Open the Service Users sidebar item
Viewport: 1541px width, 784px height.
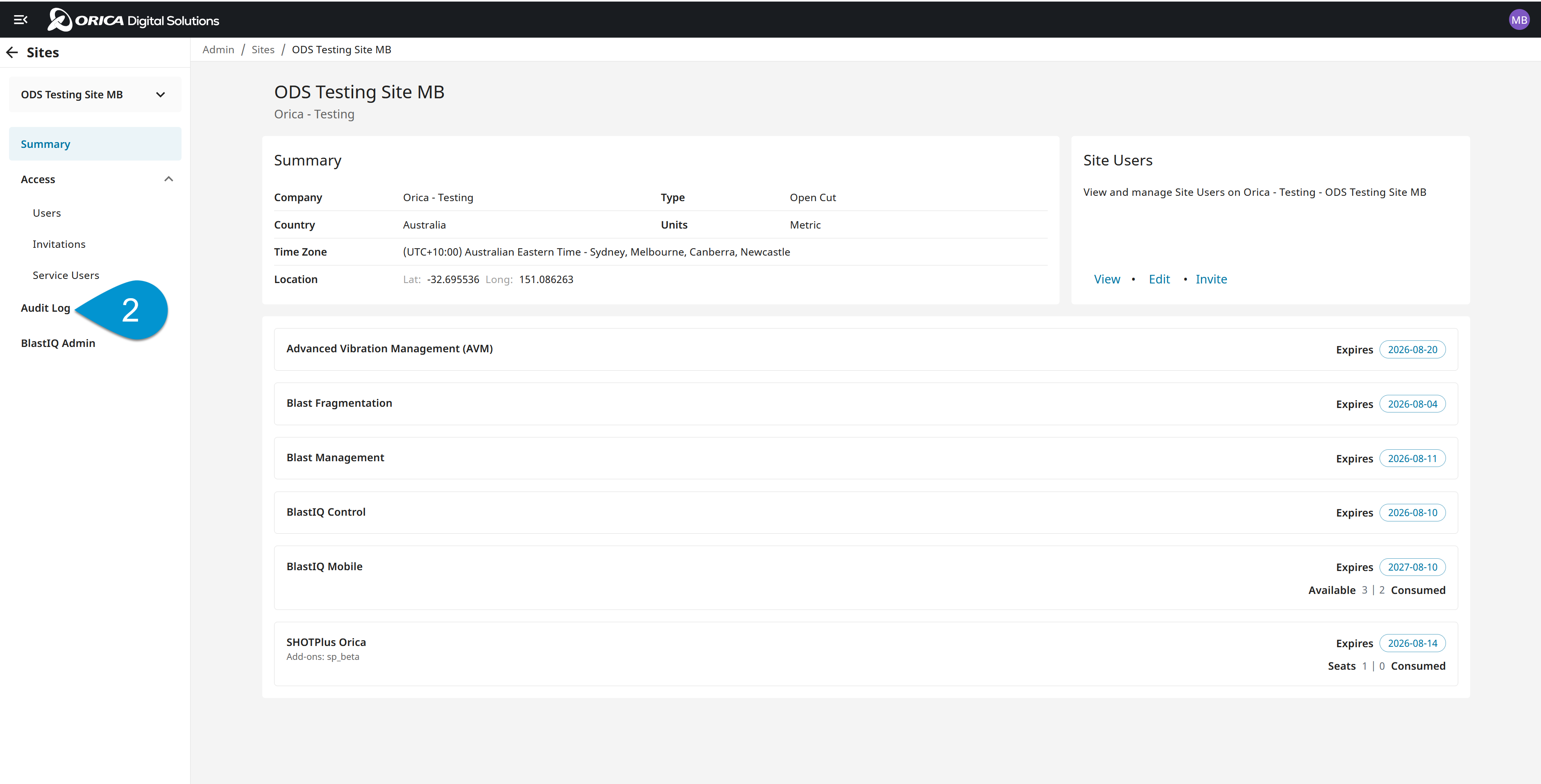[66, 275]
